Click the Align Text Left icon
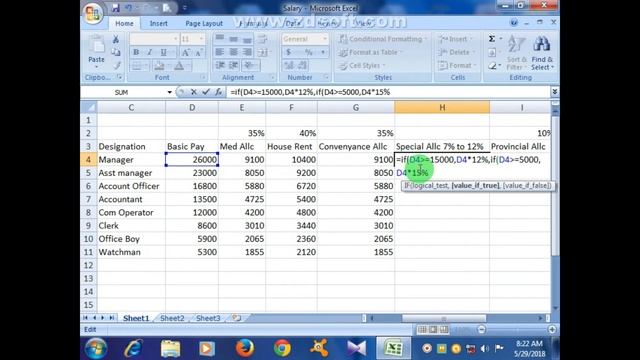The height and width of the screenshot is (360, 640). [x=220, y=52]
